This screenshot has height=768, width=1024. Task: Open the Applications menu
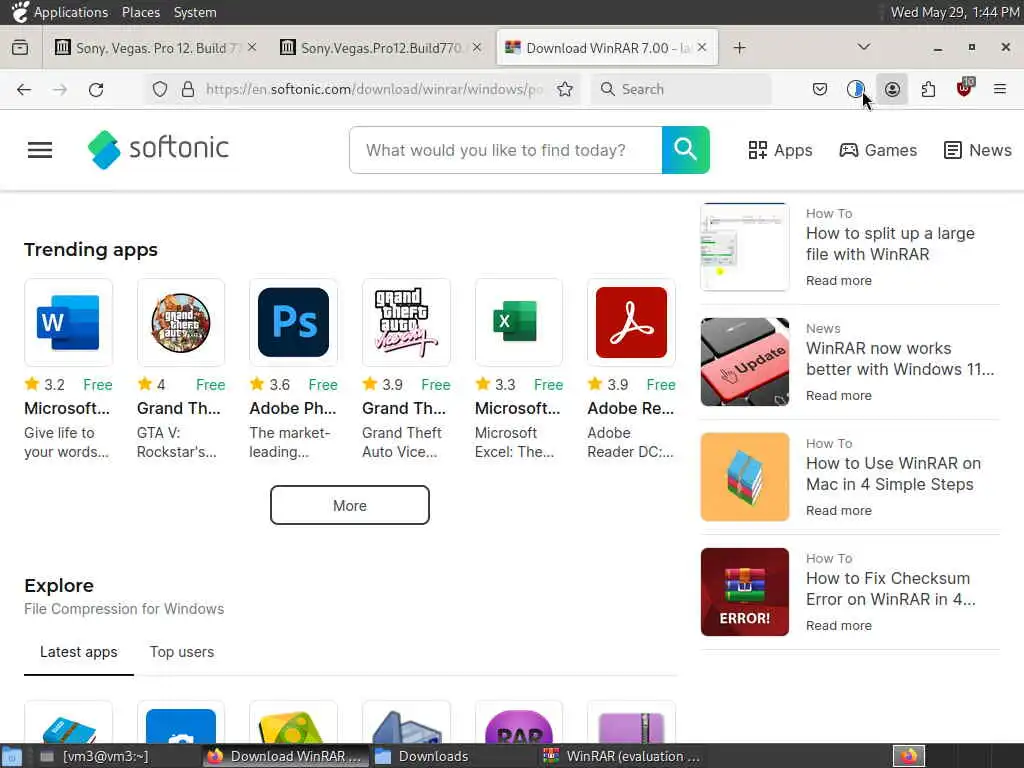tap(70, 12)
